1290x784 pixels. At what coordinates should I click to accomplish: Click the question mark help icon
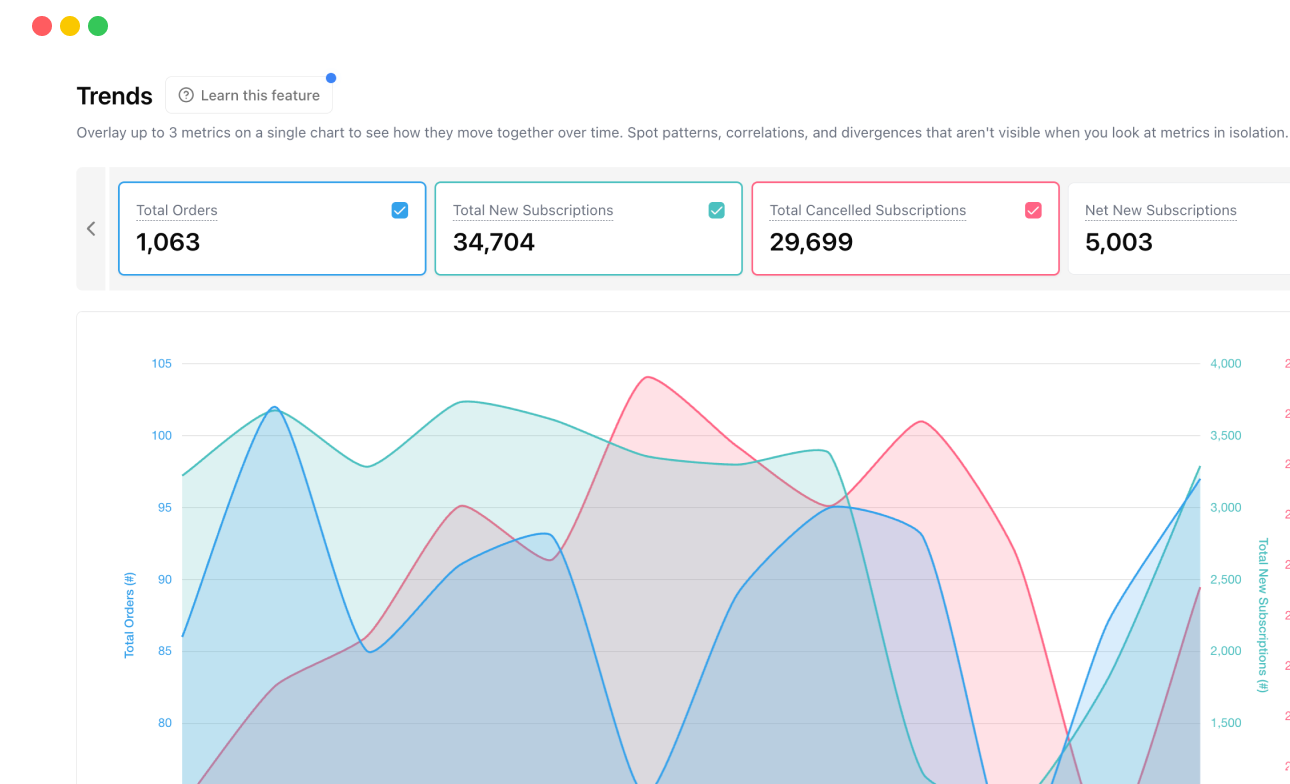pyautogui.click(x=185, y=95)
